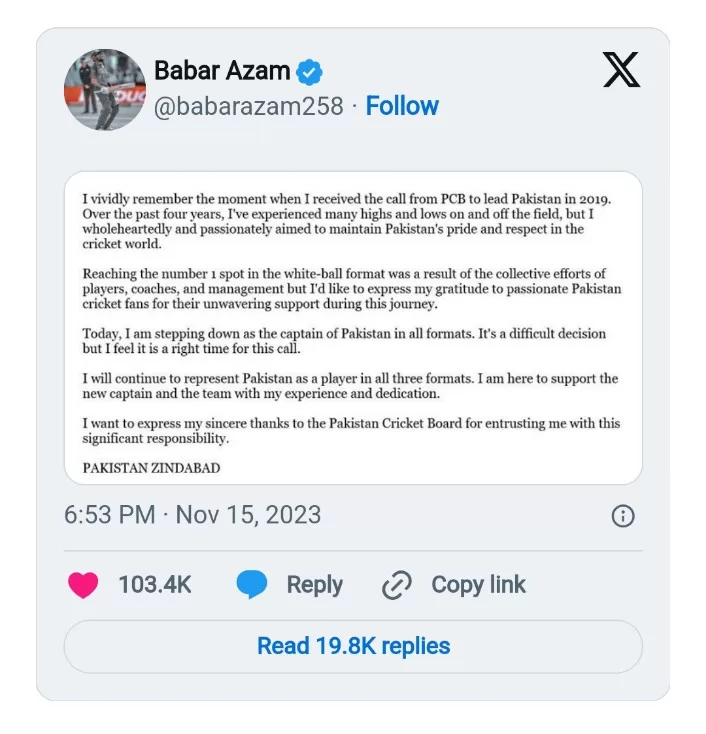Like the tweet with the heart icon
Image resolution: width=706 pixels, height=734 pixels.
pos(83,585)
